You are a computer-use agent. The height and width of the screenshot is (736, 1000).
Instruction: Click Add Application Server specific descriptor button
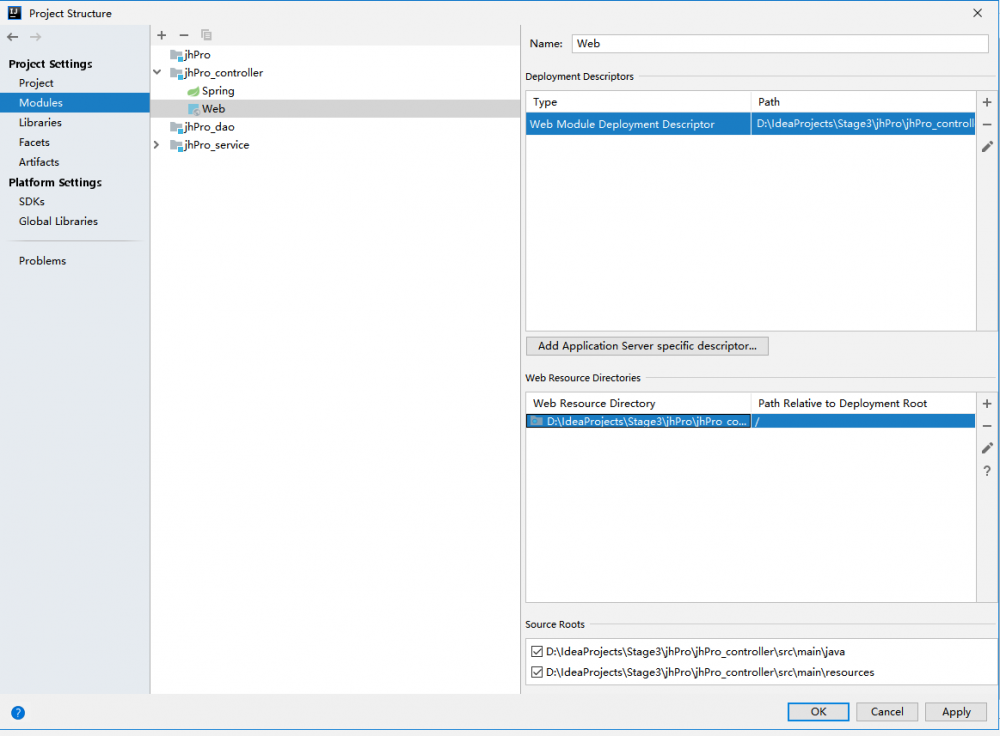click(647, 346)
